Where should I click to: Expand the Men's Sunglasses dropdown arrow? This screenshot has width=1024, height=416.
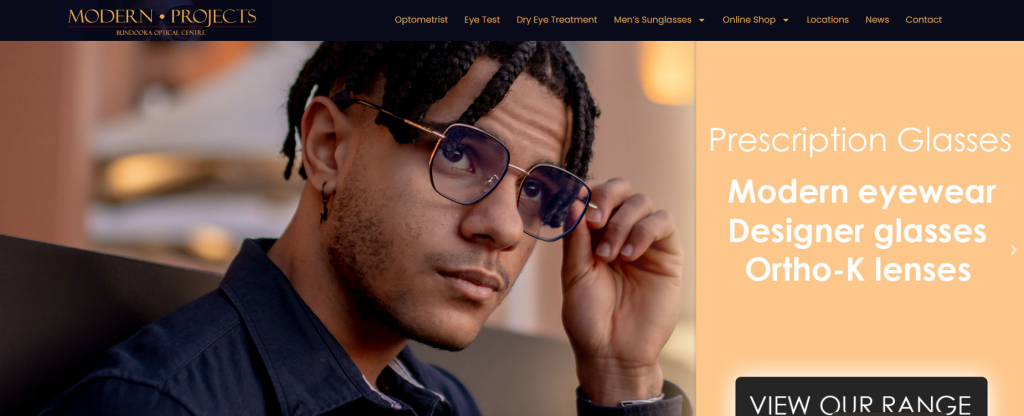pyautogui.click(x=701, y=20)
